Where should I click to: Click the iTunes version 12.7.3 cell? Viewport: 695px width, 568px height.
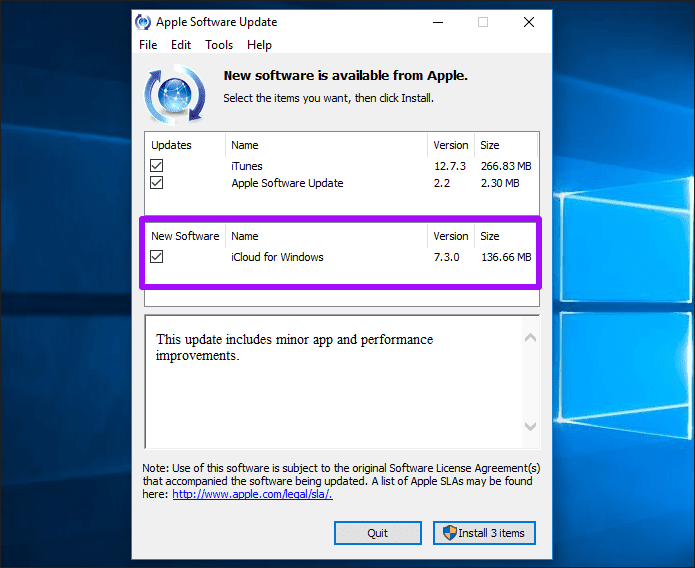pos(450,166)
